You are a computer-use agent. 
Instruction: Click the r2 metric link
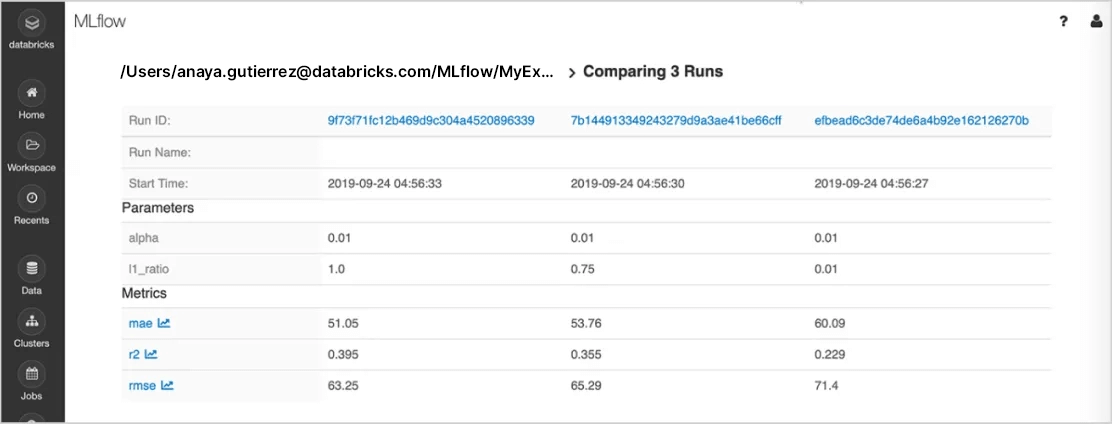coord(134,354)
